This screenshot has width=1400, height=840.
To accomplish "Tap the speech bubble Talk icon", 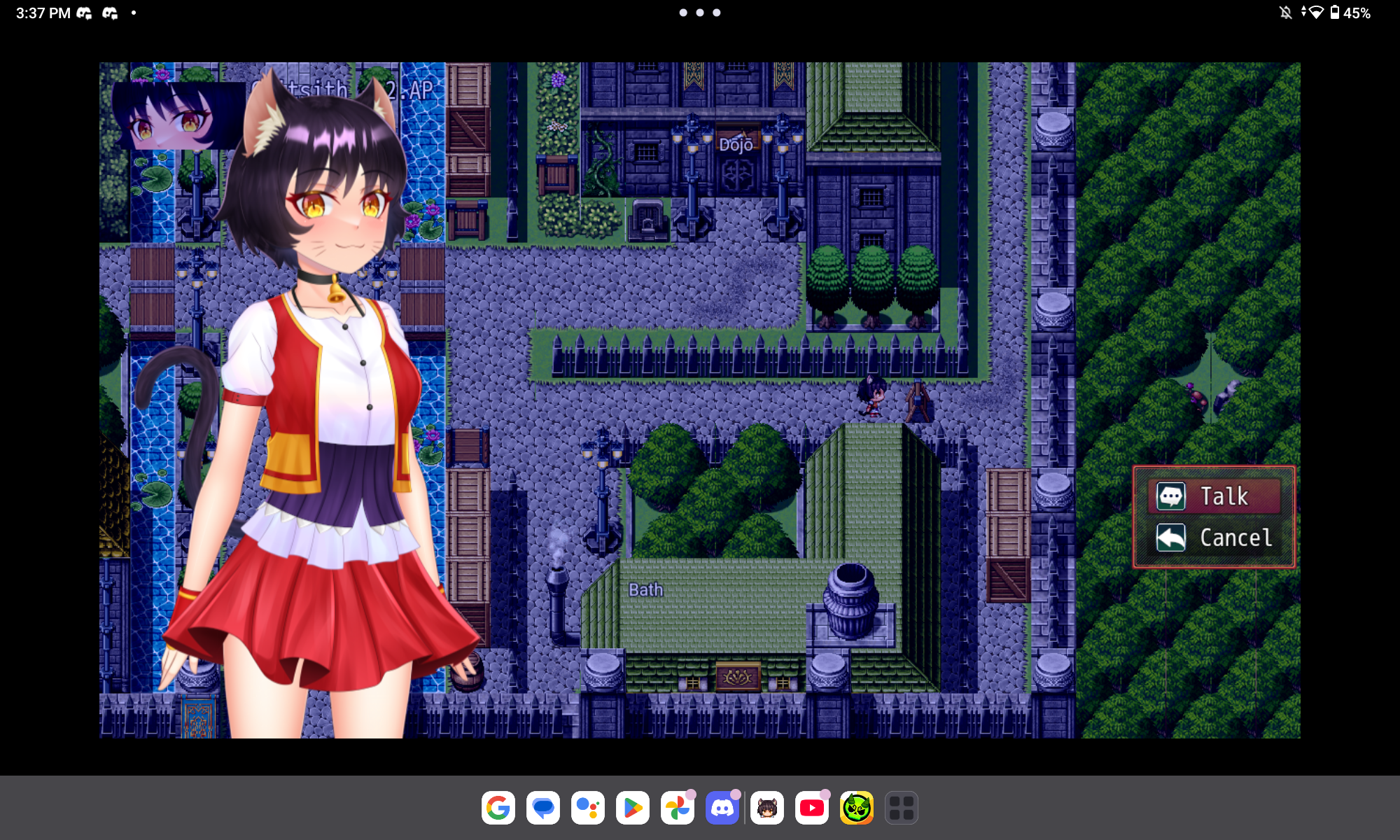I will [x=1171, y=496].
